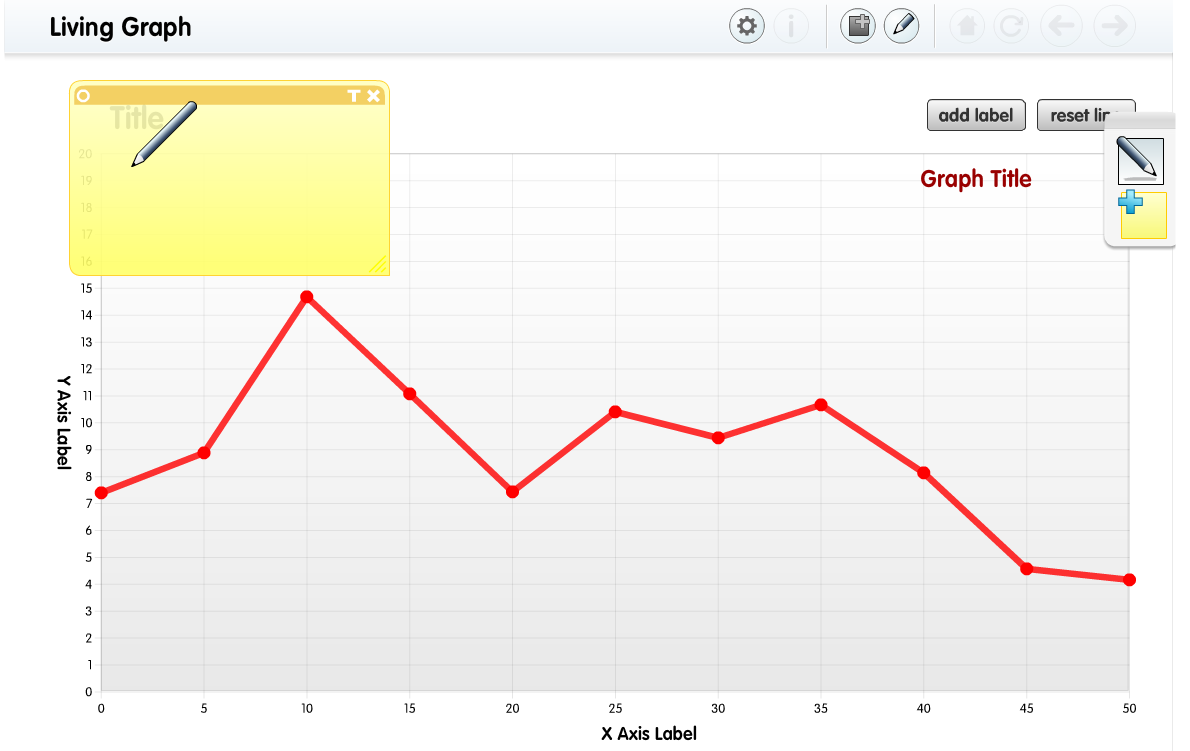Open the settings gear icon
1190x751 pixels.
[x=746, y=26]
